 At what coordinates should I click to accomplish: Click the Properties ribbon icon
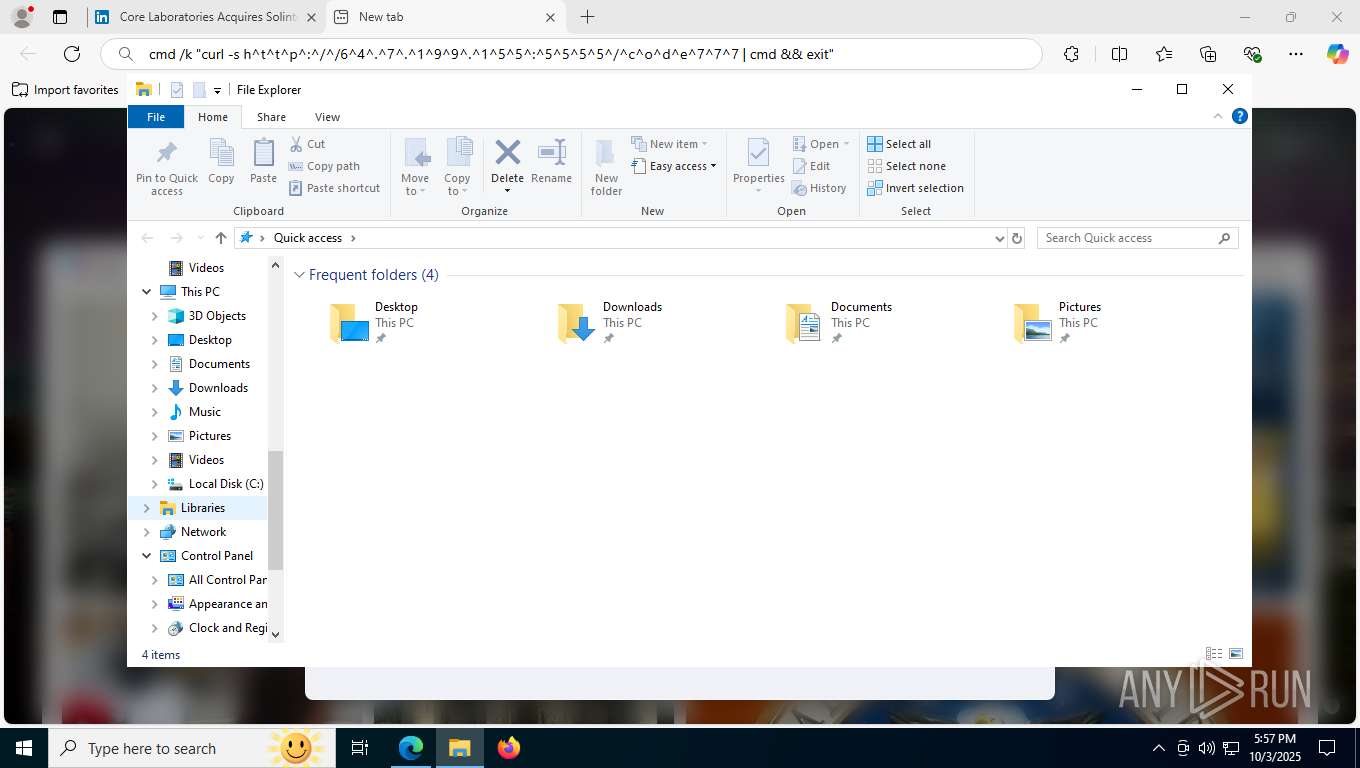(758, 153)
